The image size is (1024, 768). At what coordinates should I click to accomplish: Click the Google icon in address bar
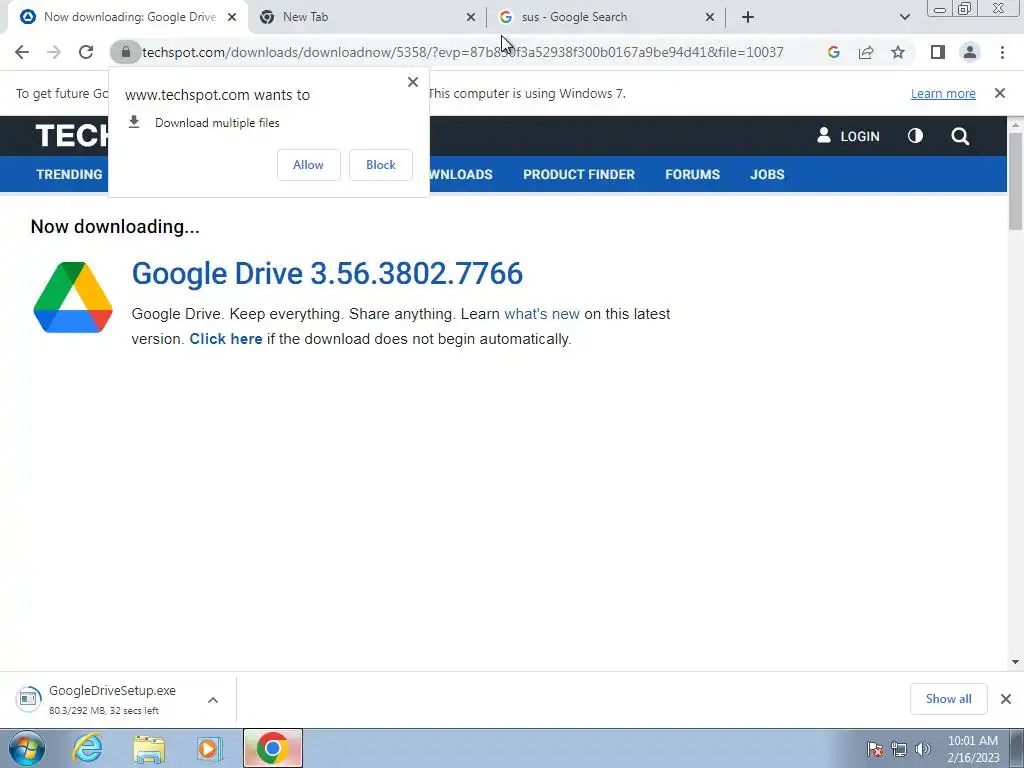coord(833,52)
